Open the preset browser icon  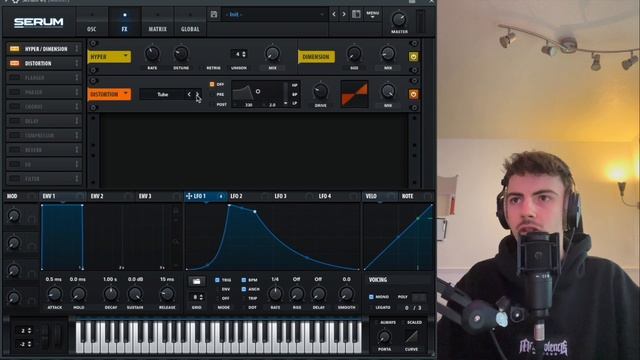coord(356,14)
